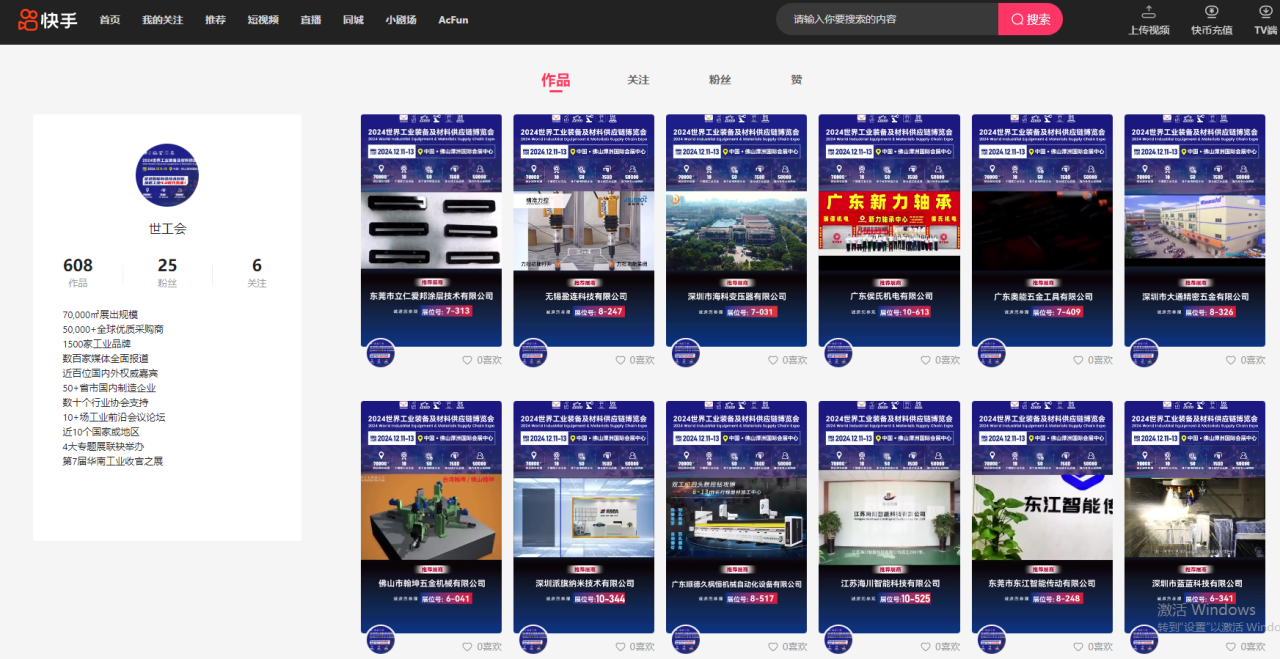Click author avatar under 广东振德久钢铝机械 video

point(686,640)
